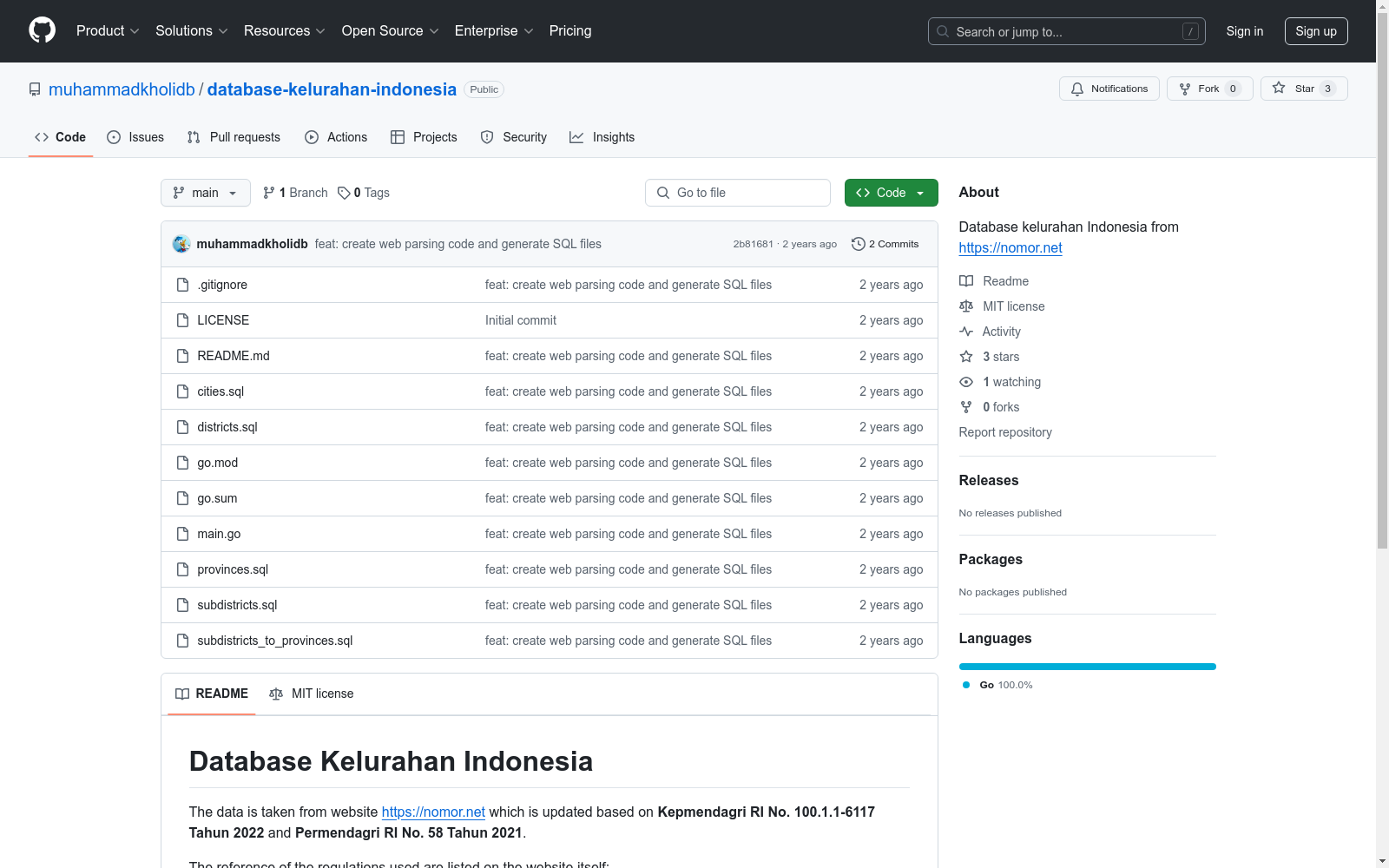
Task: View the 0 forks link
Action: coord(990,407)
